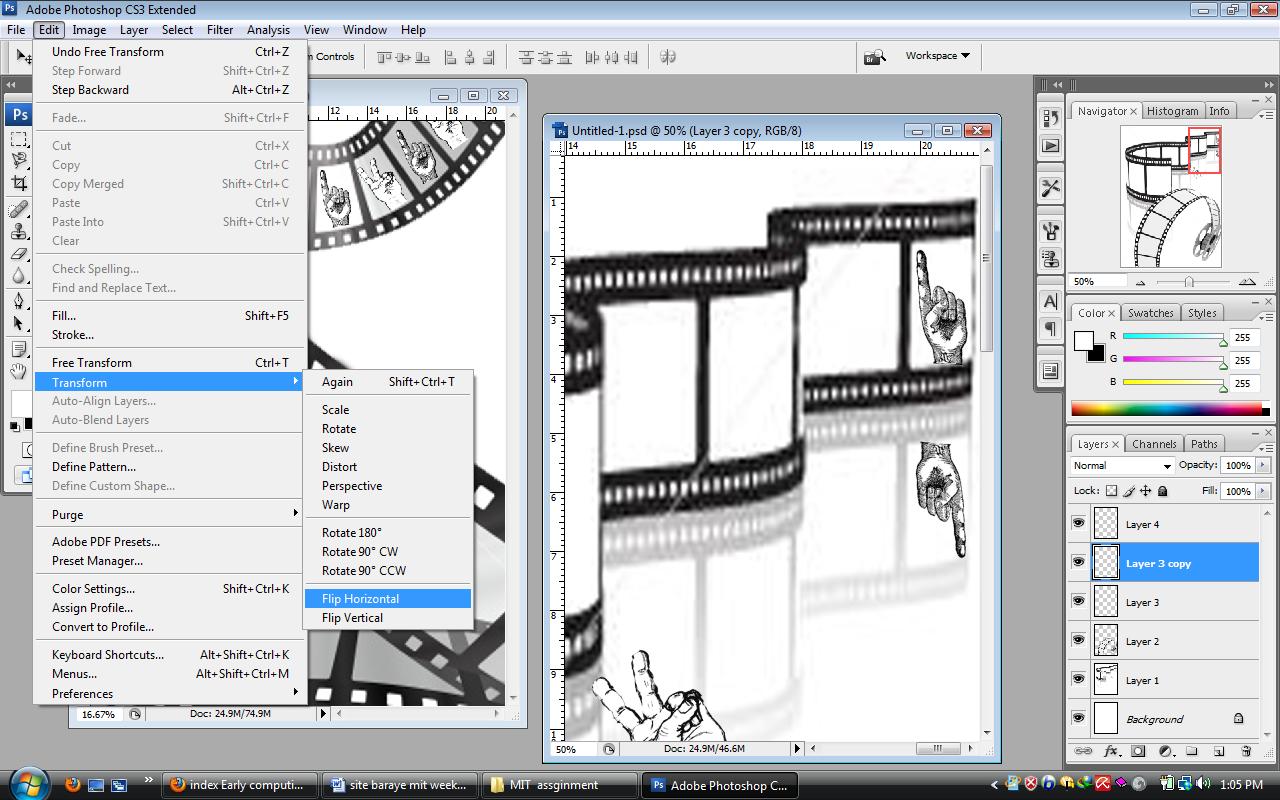
Task: Open the Workspace dropdown
Action: tap(937, 56)
